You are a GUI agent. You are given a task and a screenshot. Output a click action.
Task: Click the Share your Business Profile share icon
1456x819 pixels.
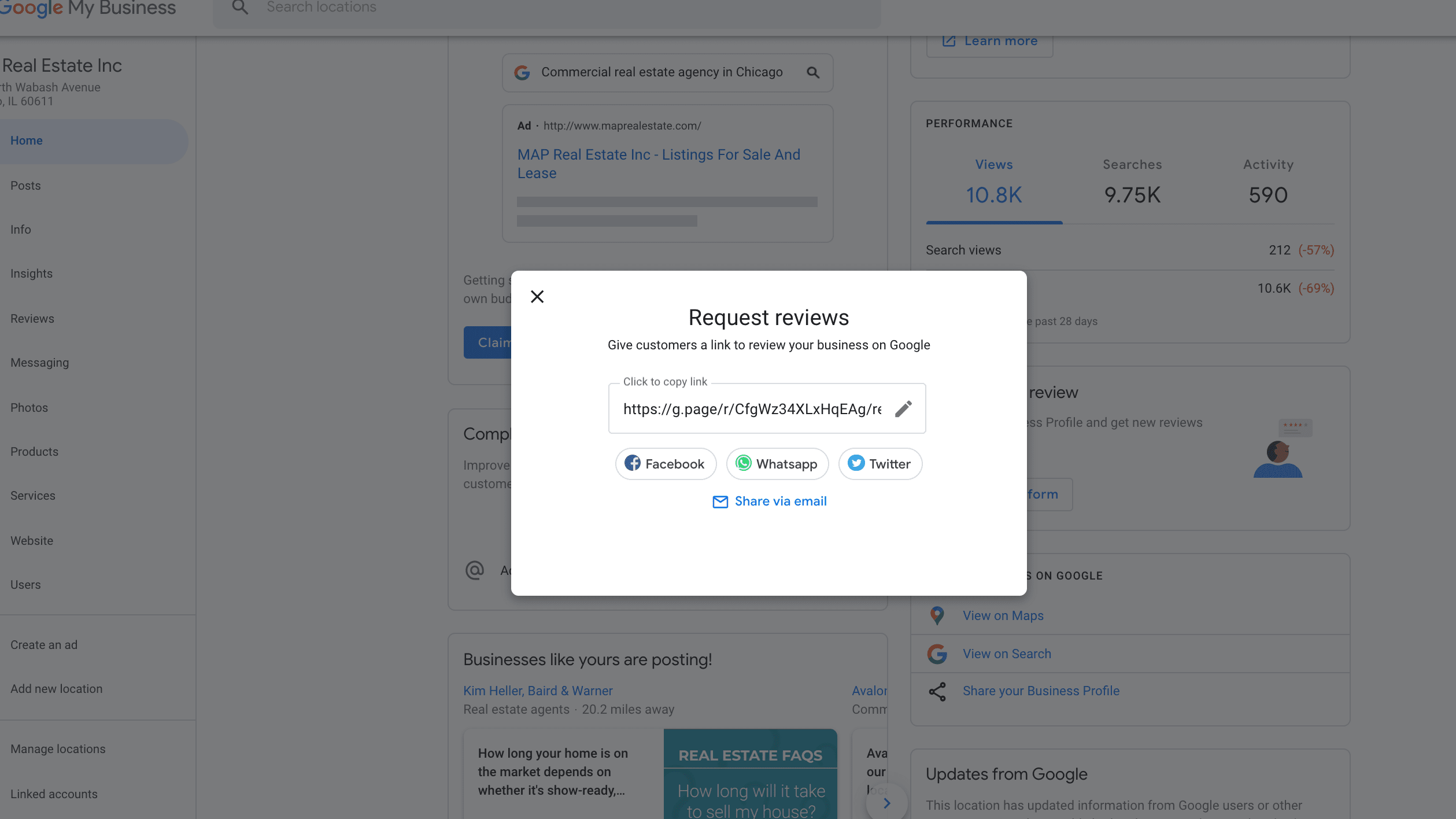(936, 690)
